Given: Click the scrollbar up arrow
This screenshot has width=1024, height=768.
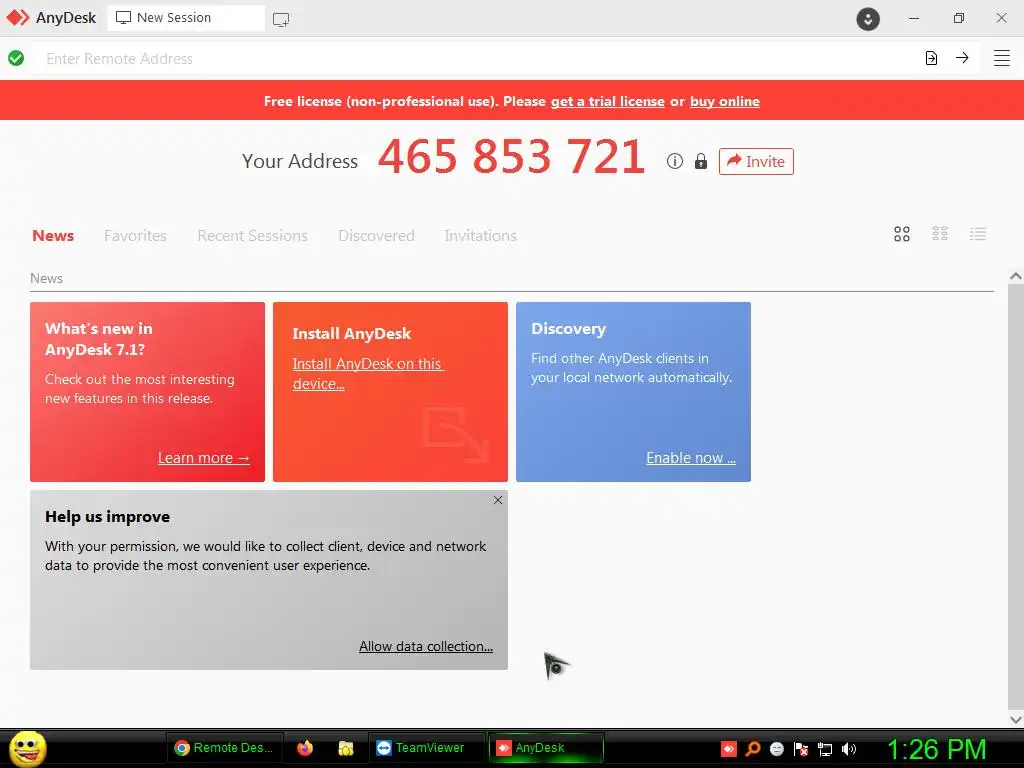Looking at the screenshot, I should (1016, 276).
